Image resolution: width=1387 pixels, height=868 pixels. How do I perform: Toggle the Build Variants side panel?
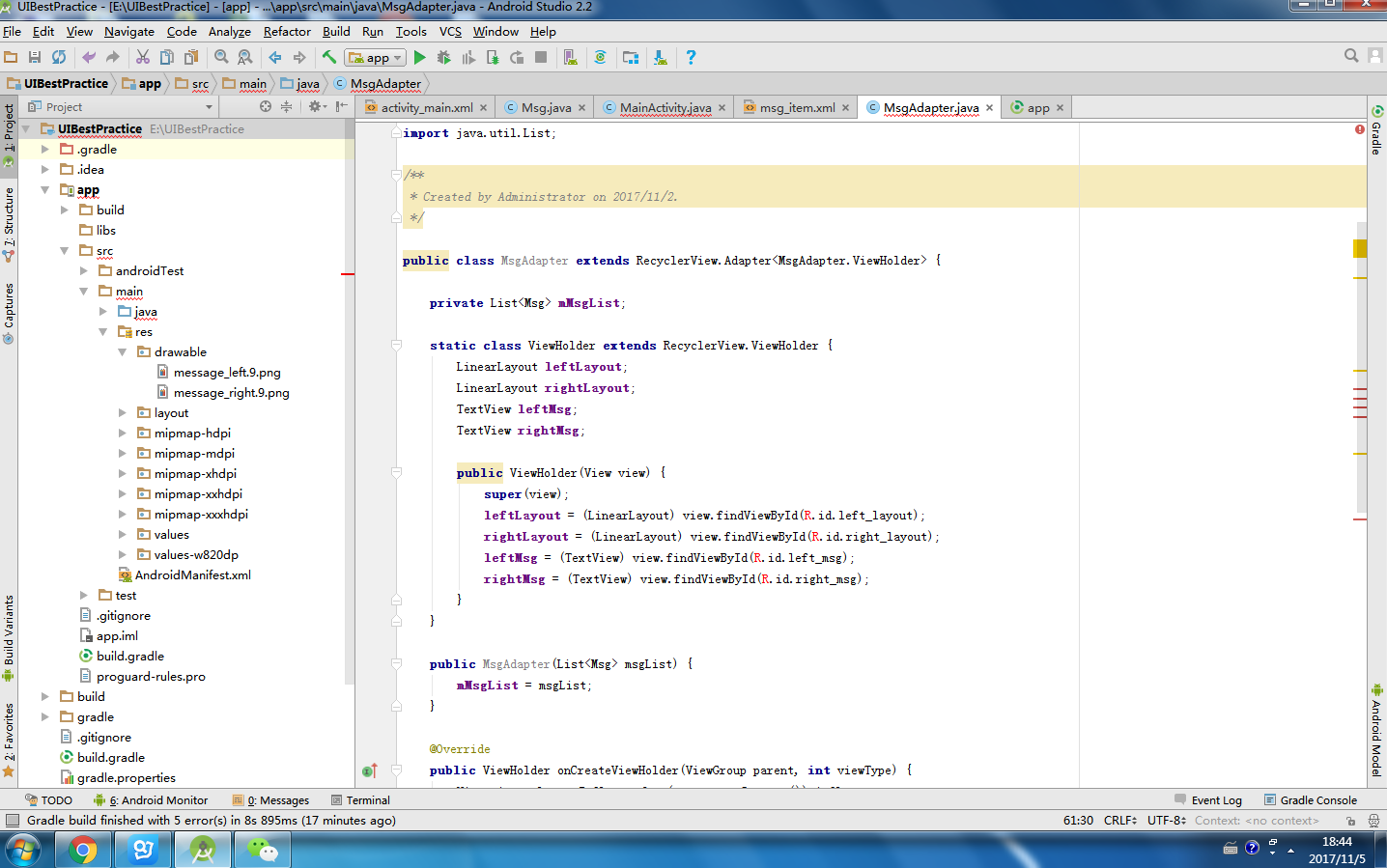click(x=9, y=637)
